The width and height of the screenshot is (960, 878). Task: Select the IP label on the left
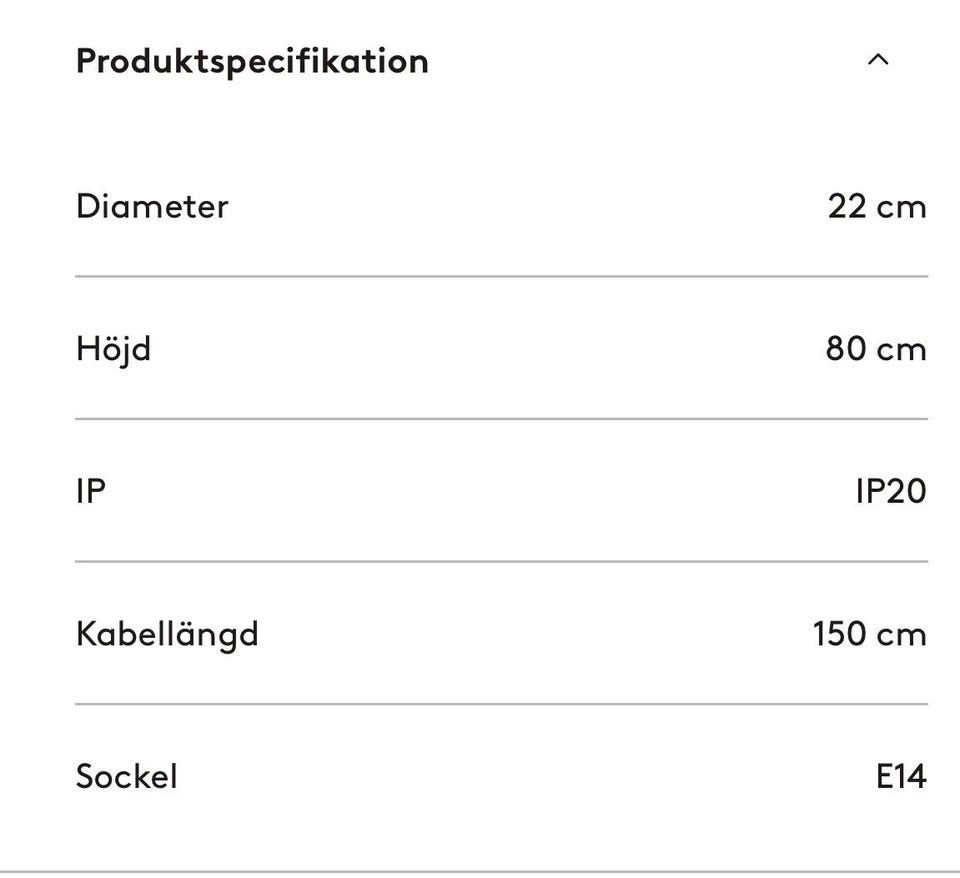(x=90, y=491)
